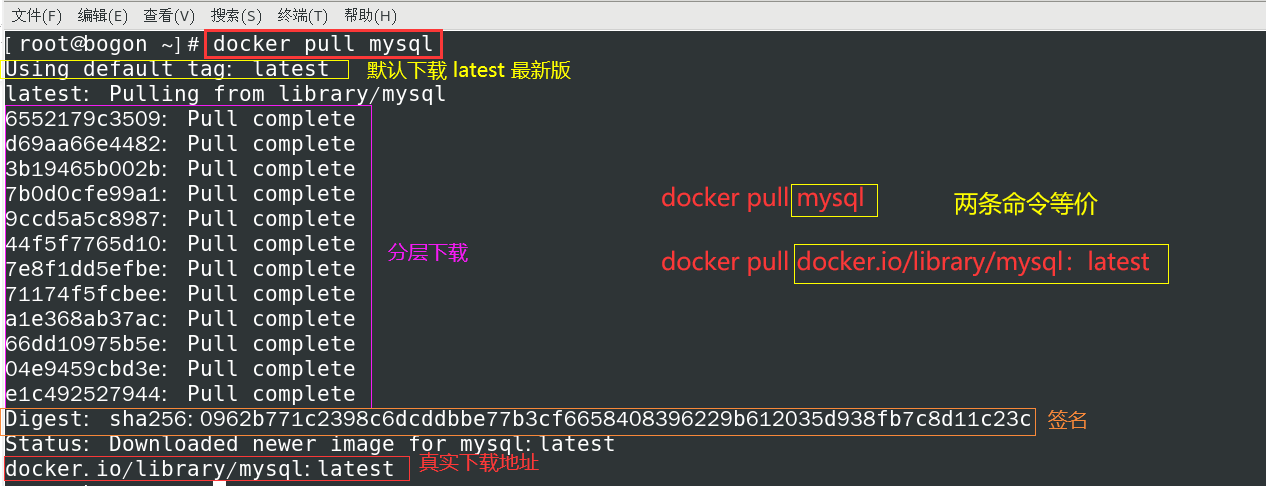
Task: Click the yellow 默认下载 latest 最新版 annotation
Action: [x=469, y=70]
